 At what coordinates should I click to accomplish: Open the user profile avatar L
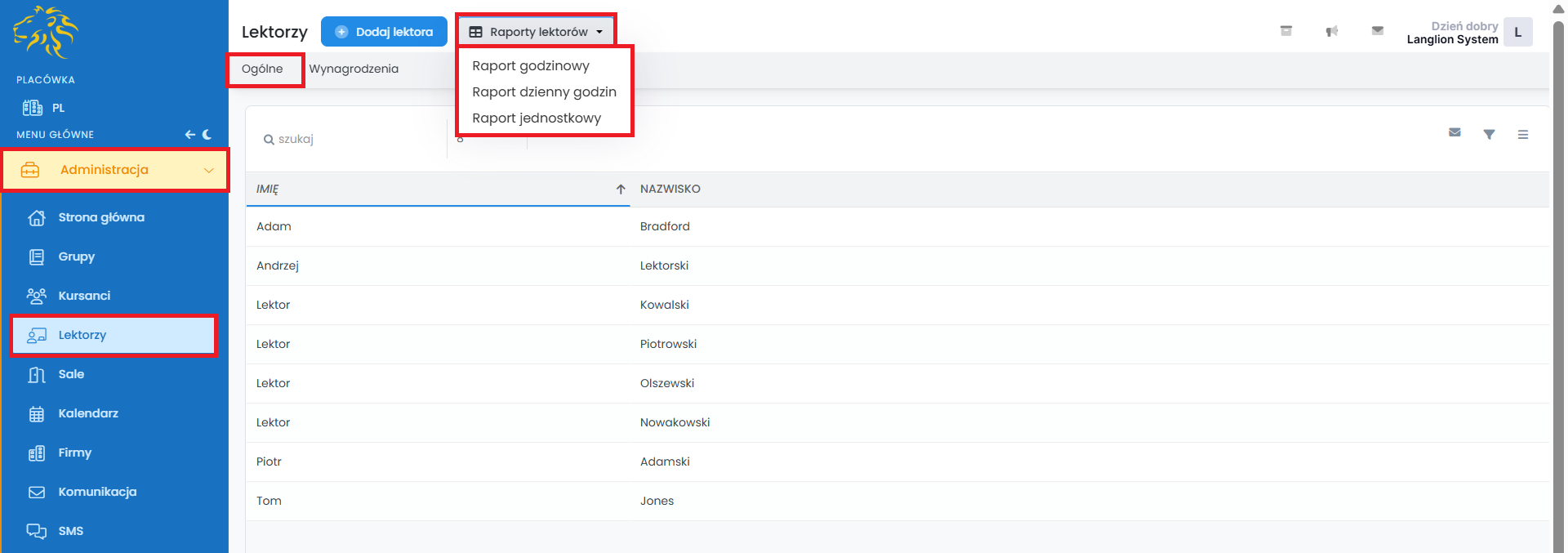[1517, 33]
